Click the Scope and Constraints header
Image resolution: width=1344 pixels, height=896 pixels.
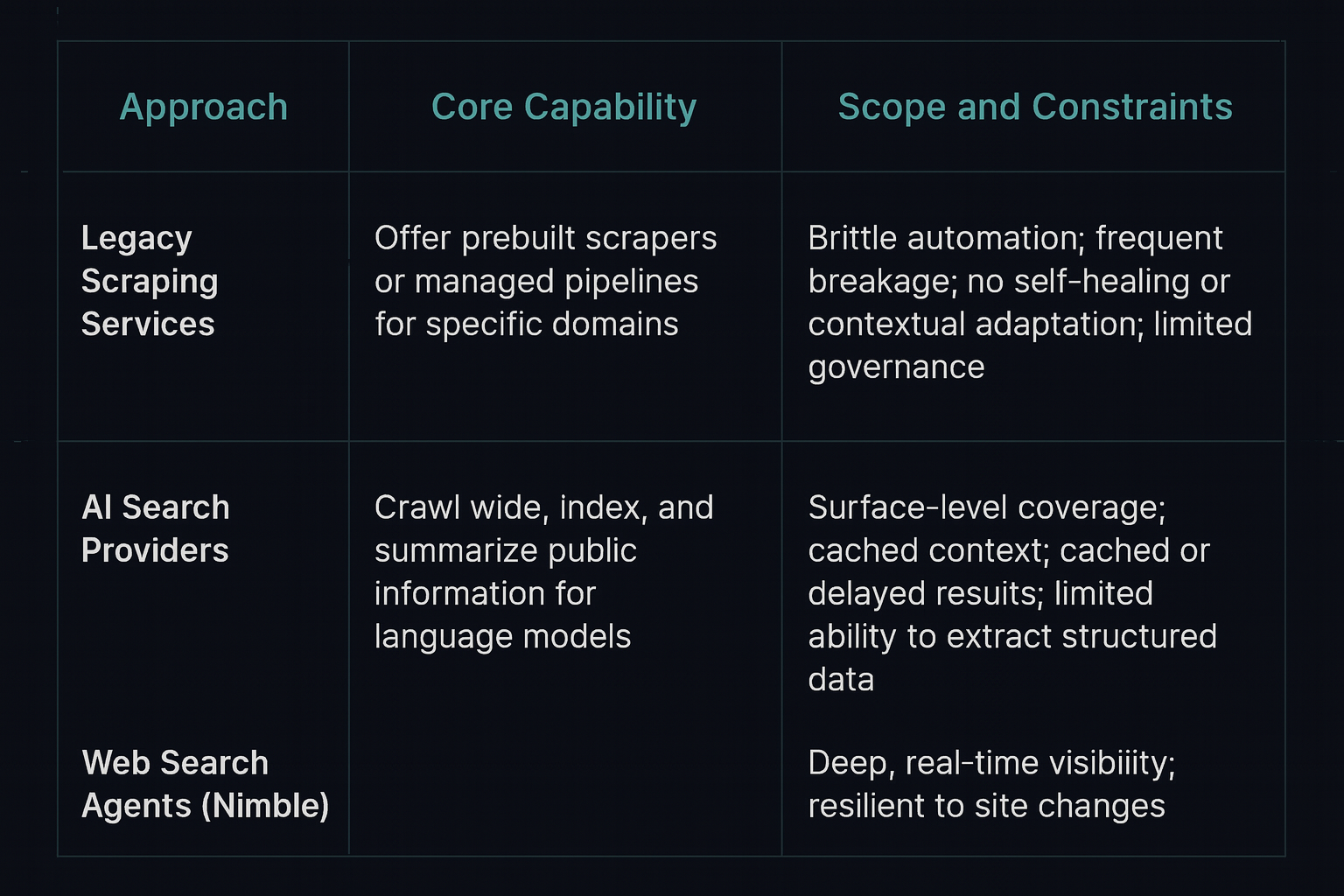click(1034, 108)
